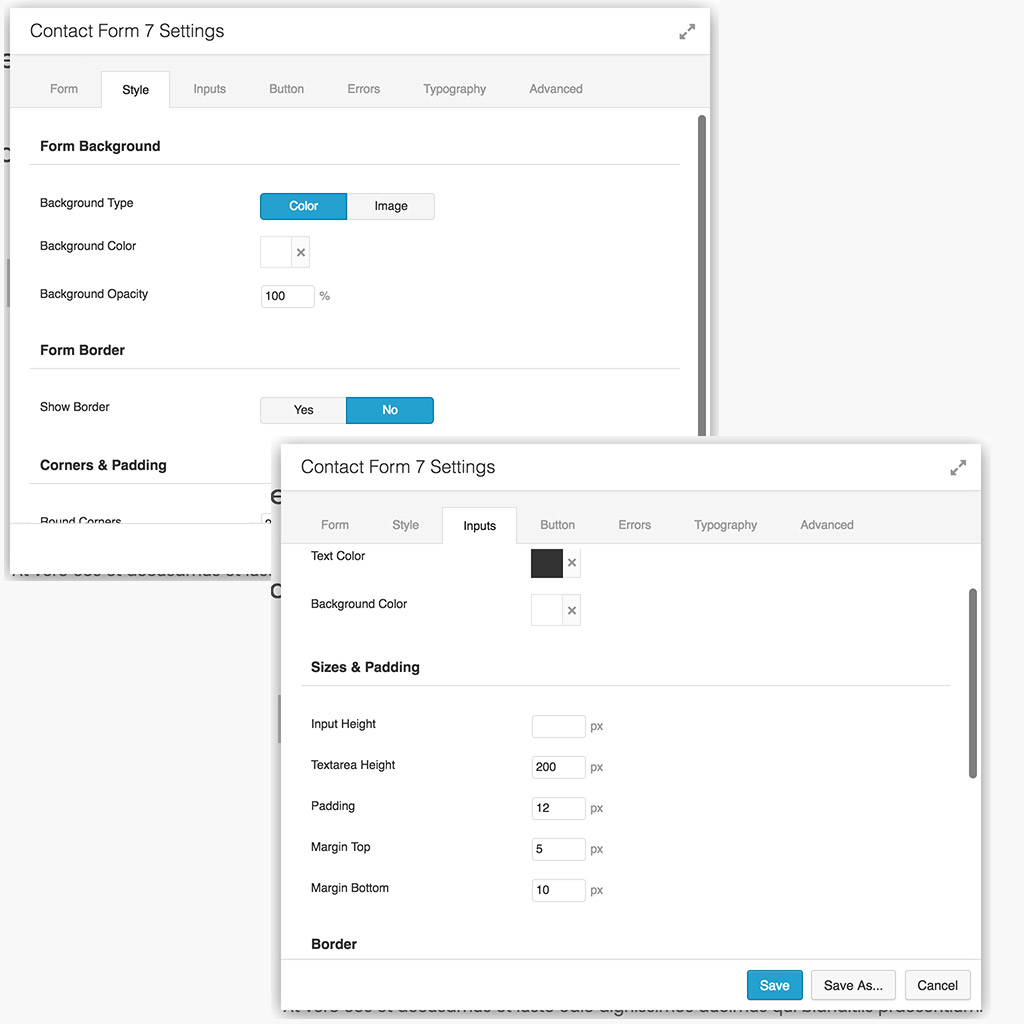
Task: Clear the Text Color in Inputs window
Action: click(571, 563)
